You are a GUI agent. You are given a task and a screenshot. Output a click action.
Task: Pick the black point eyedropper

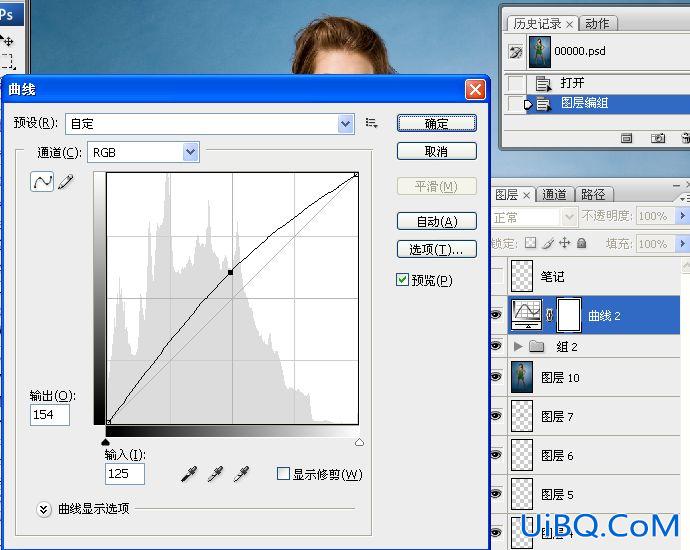(x=189, y=474)
